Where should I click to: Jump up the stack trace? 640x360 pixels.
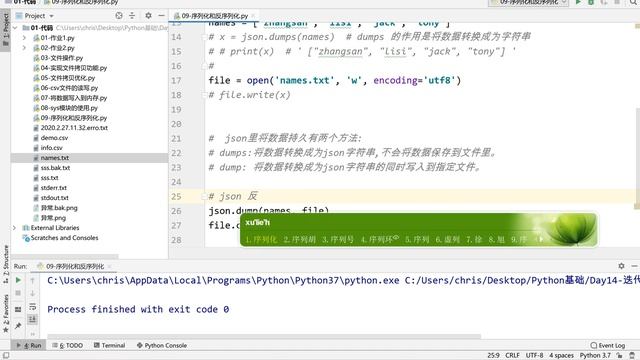tap(33, 280)
